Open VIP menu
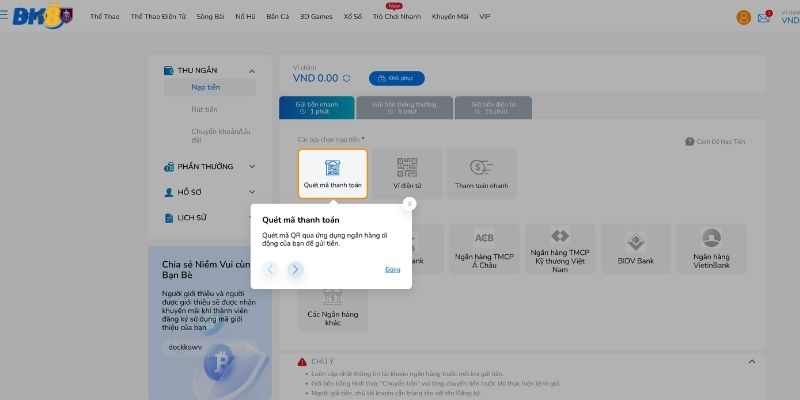 [485, 16]
